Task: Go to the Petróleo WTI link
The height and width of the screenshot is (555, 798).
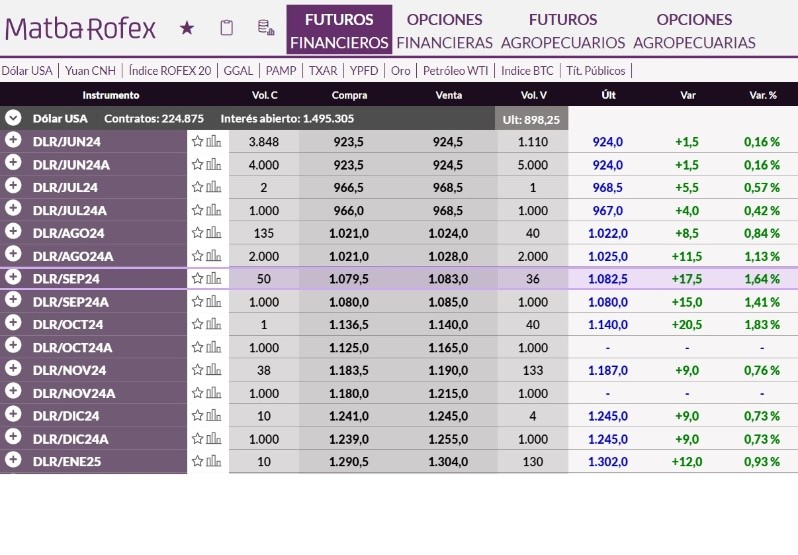Action: click(456, 71)
